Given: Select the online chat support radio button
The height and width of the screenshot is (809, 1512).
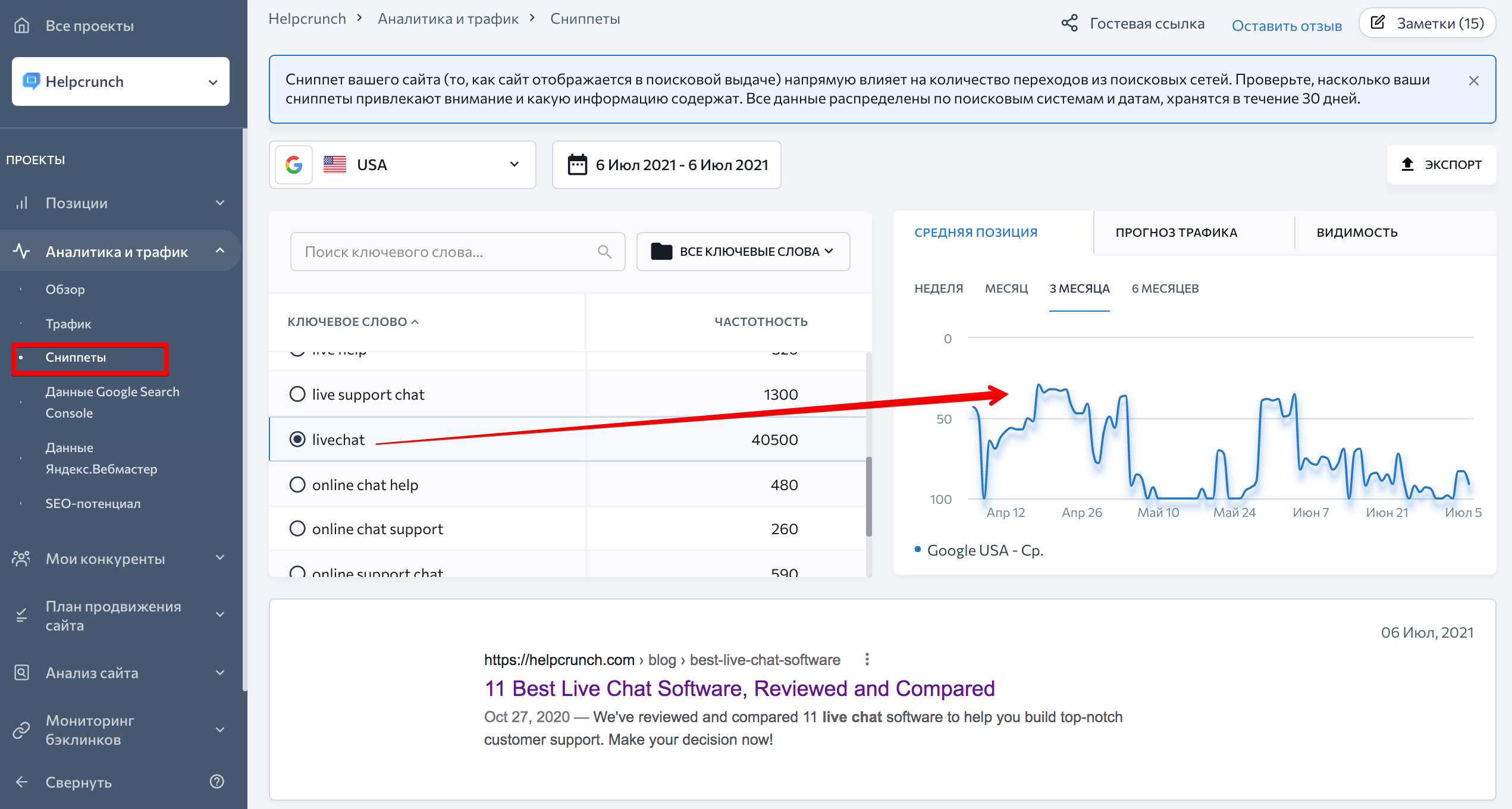Looking at the screenshot, I should (297, 528).
